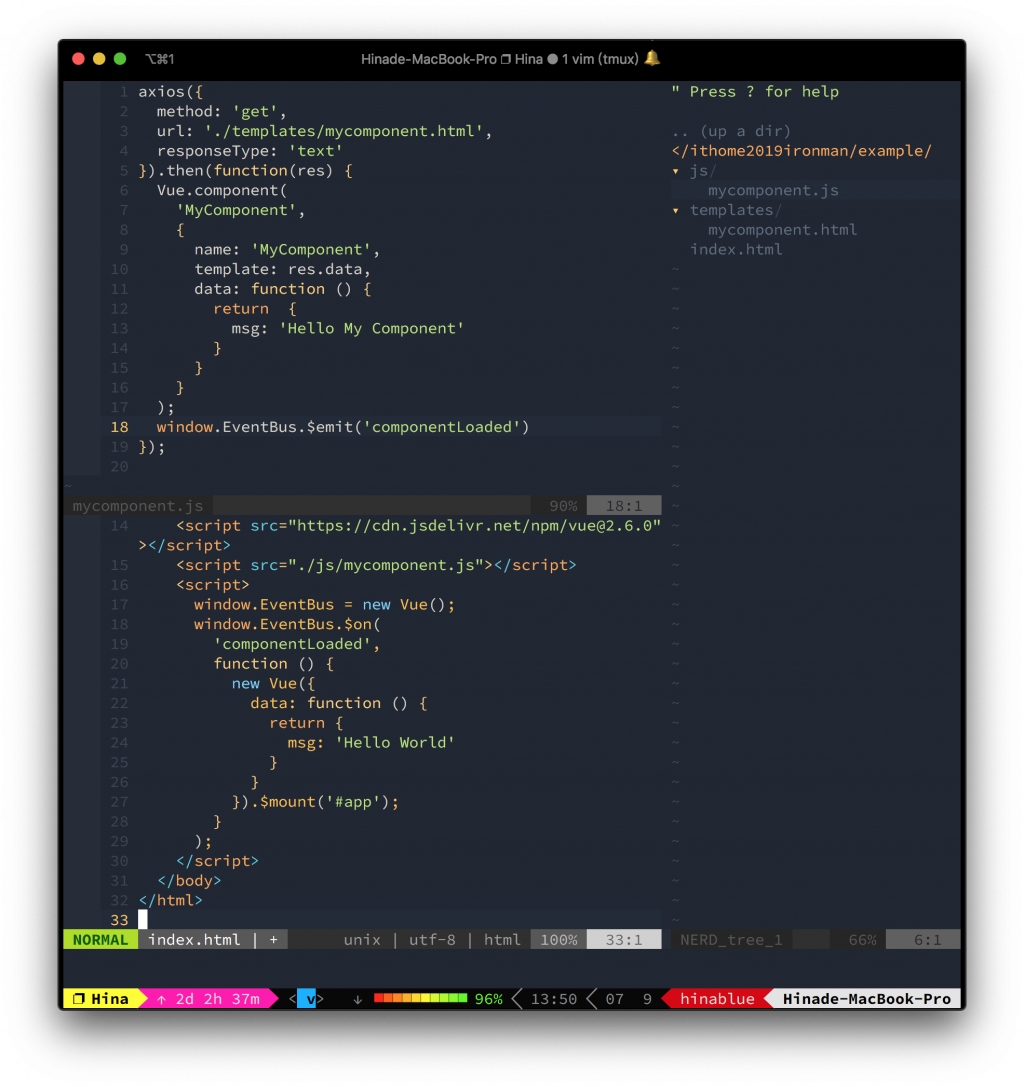
Task: Click the 96% battery percentage
Action: click(x=488, y=999)
